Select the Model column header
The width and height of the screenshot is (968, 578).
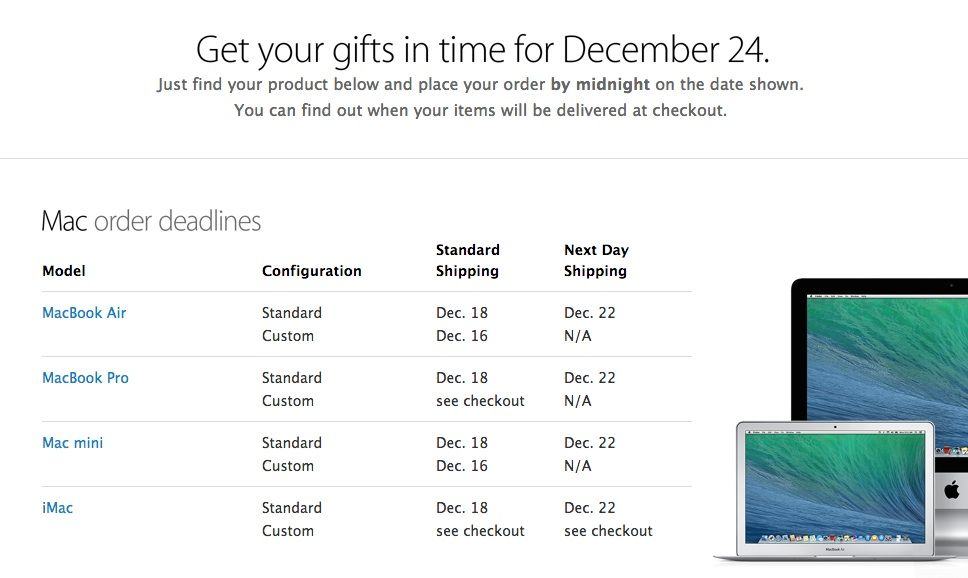point(63,271)
